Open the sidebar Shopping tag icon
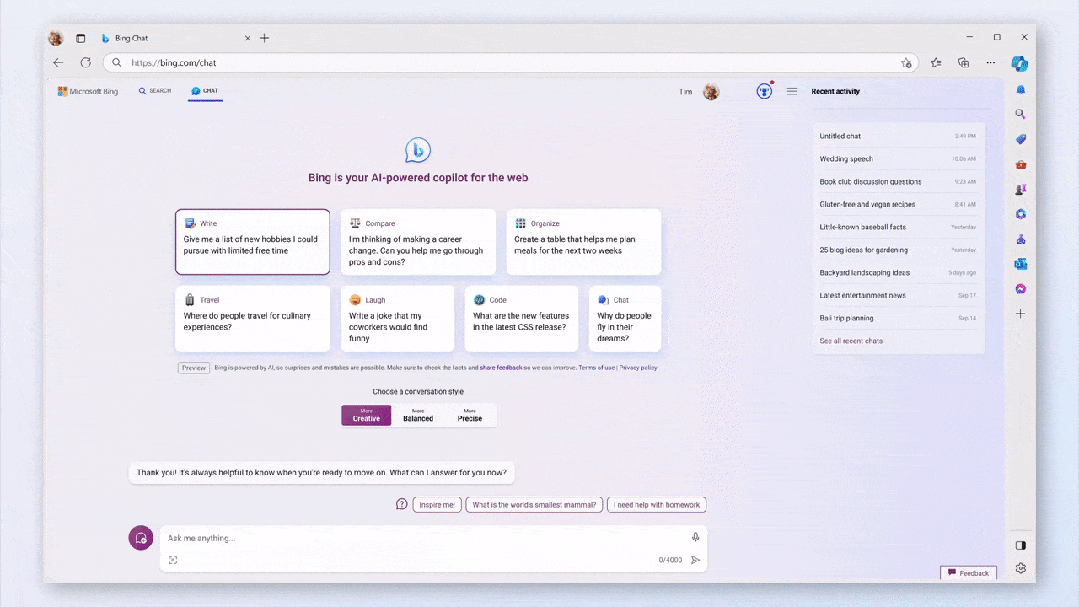Screen dimensions: 1079x607 coord(1021,139)
